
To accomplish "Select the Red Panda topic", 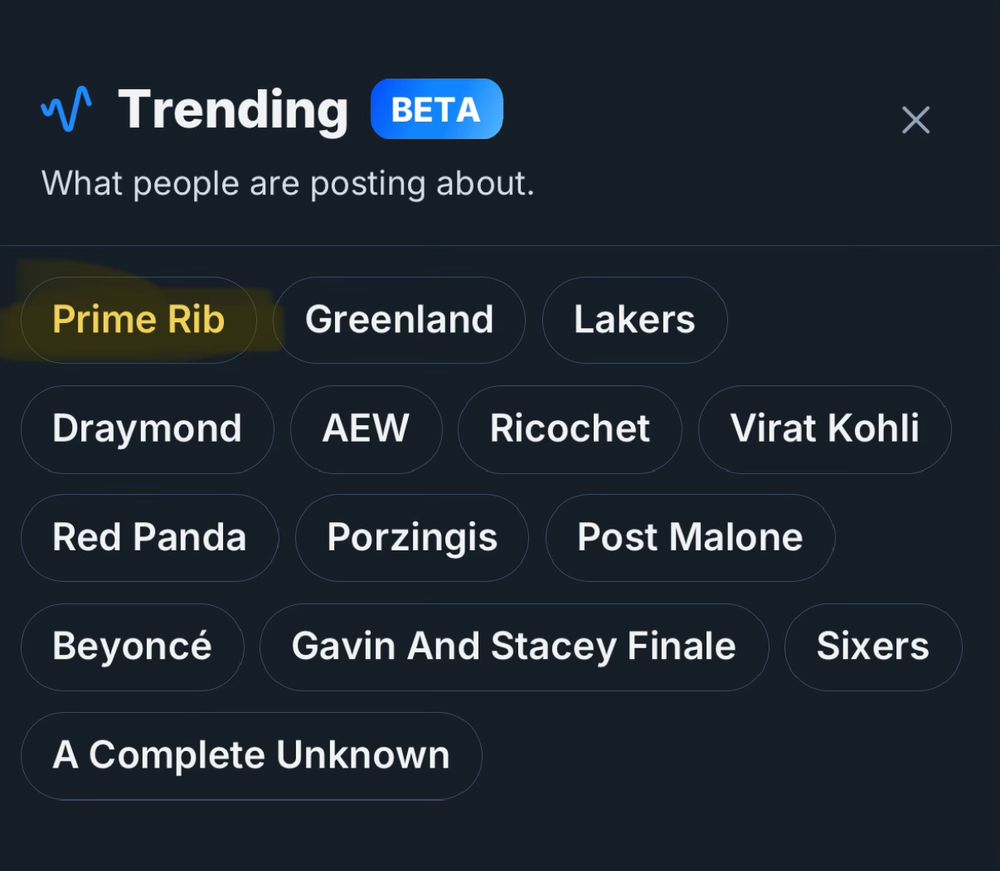I will 150,538.
